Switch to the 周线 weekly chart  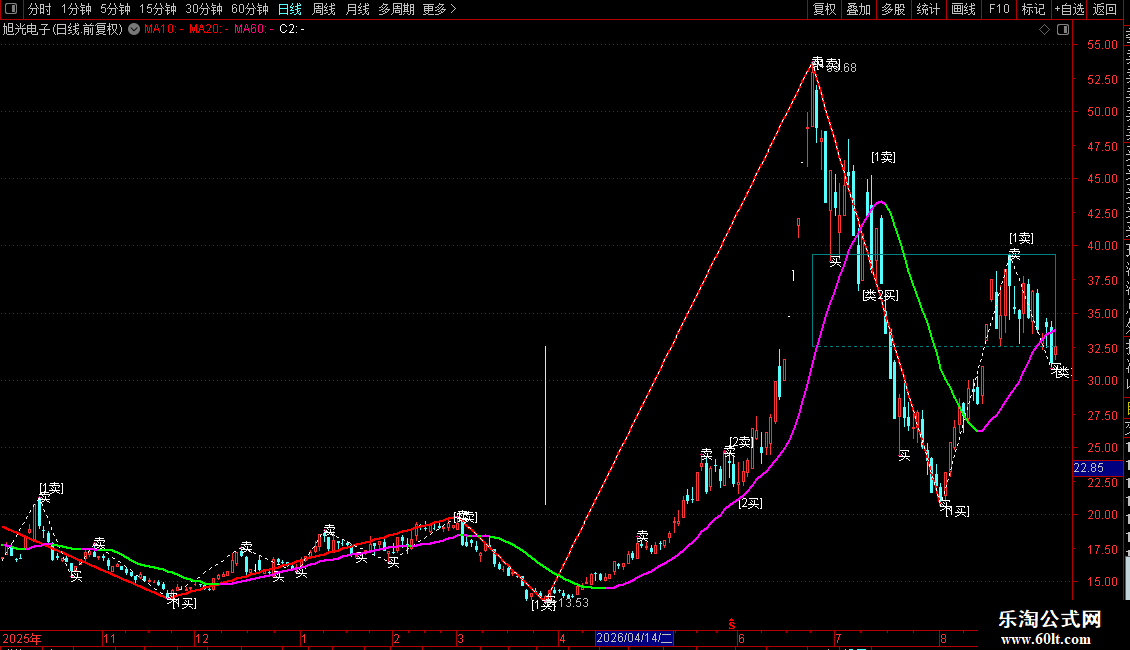click(x=324, y=9)
